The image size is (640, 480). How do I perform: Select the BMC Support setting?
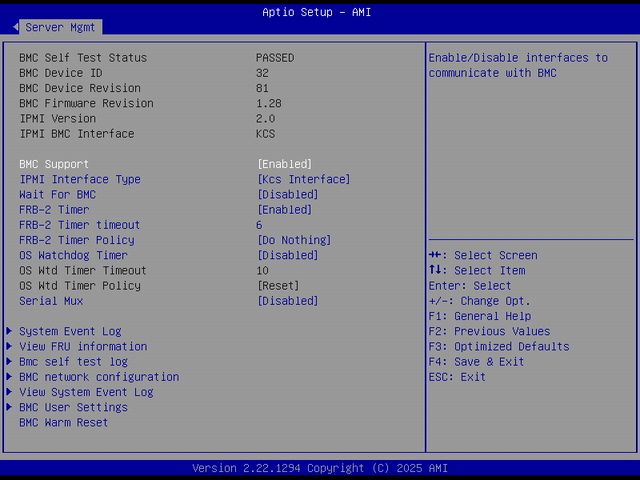[54, 164]
